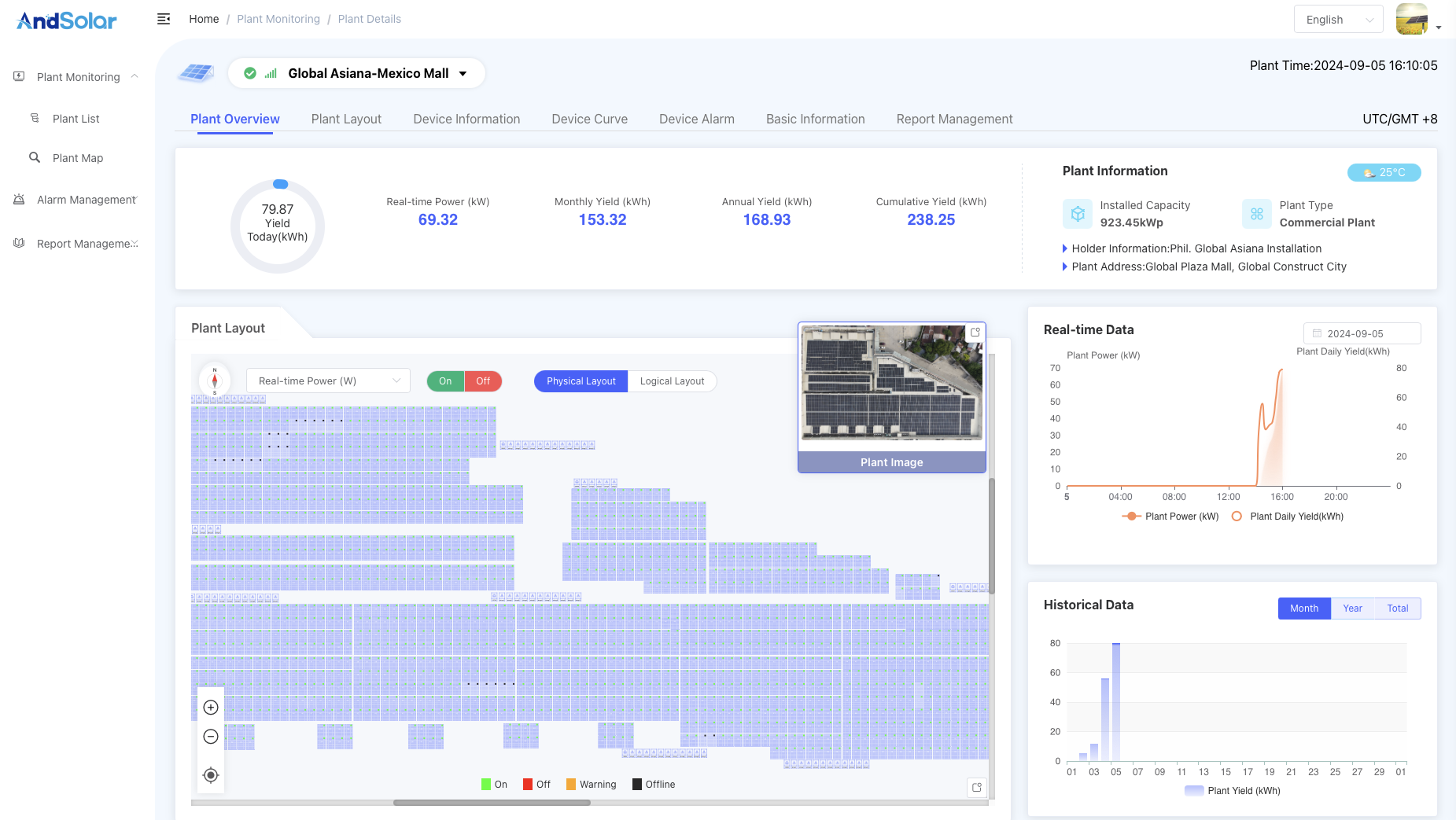Turn Off the layout power display

[x=483, y=381]
